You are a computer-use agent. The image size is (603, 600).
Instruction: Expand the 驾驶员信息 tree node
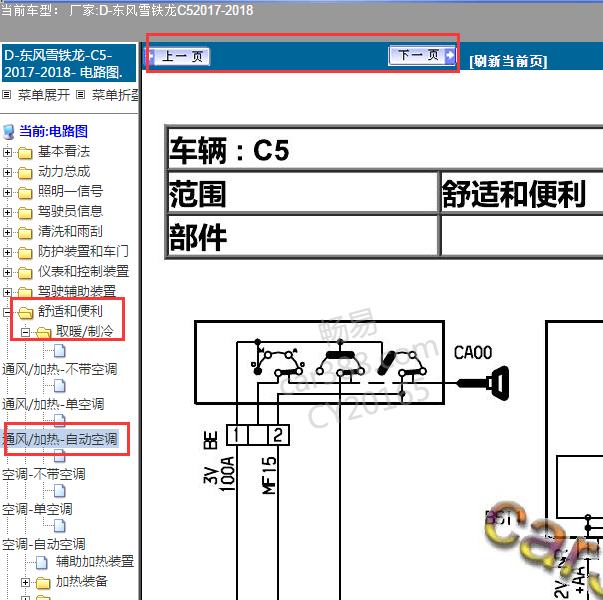[x=7, y=212]
